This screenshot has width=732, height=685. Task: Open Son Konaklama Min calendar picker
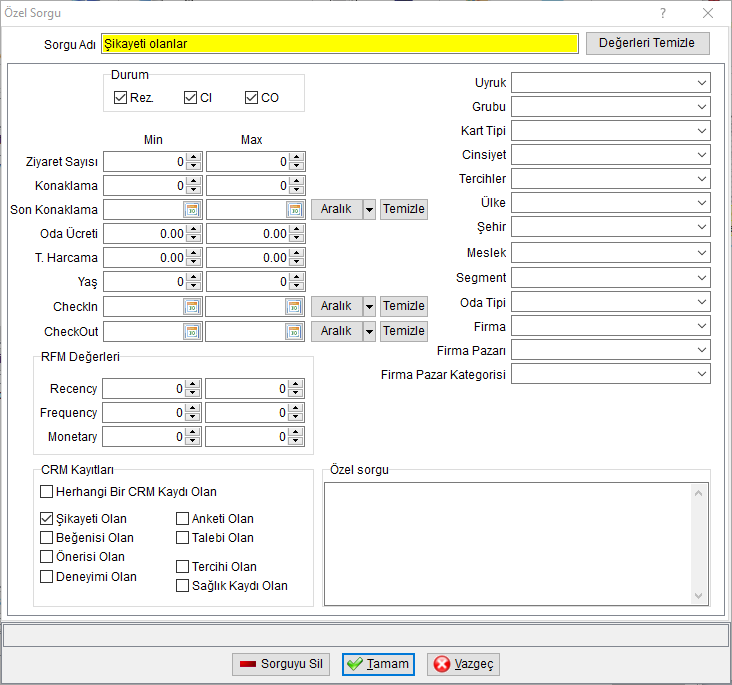coord(192,210)
